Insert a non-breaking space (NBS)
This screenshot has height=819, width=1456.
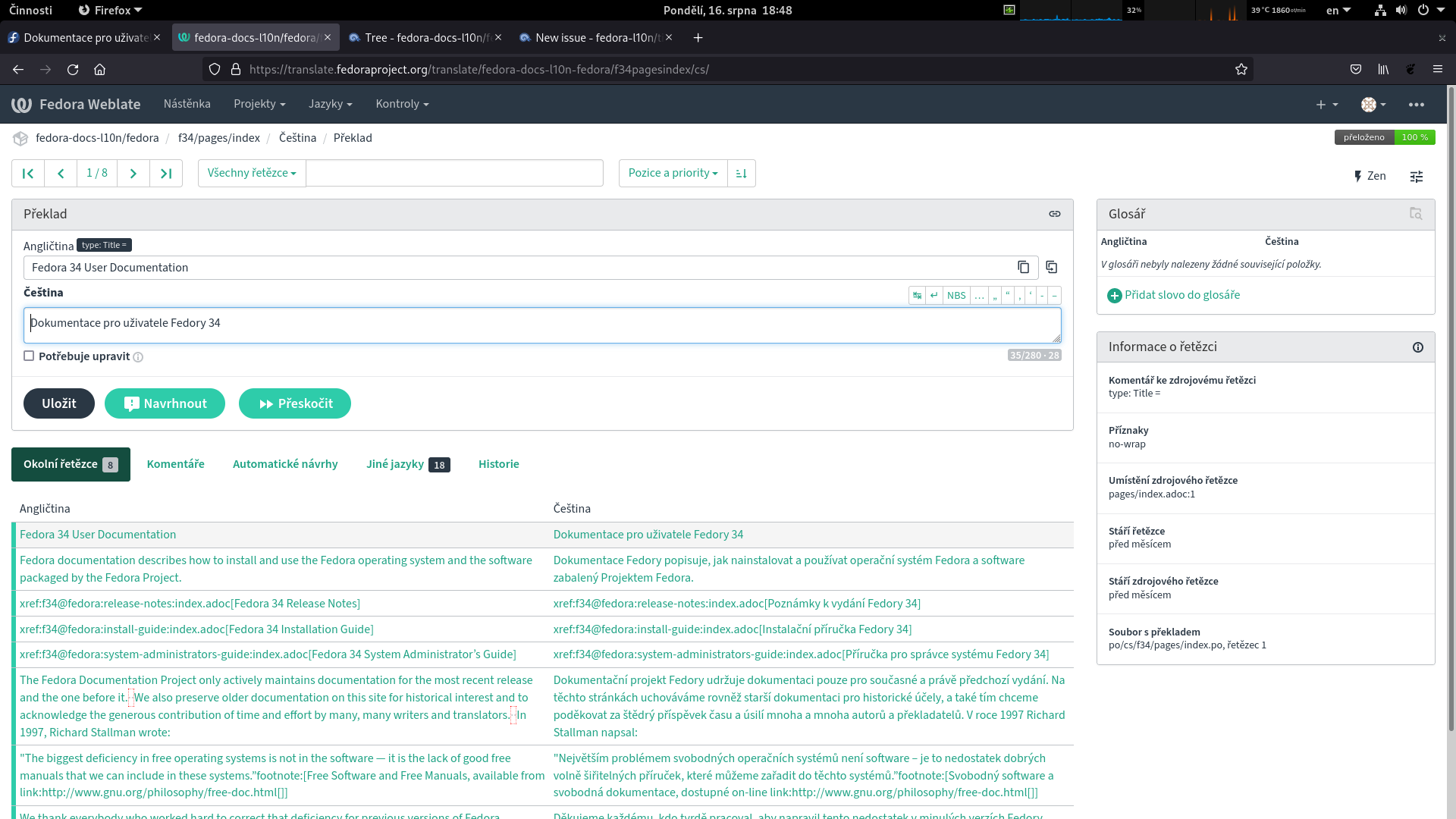point(956,296)
